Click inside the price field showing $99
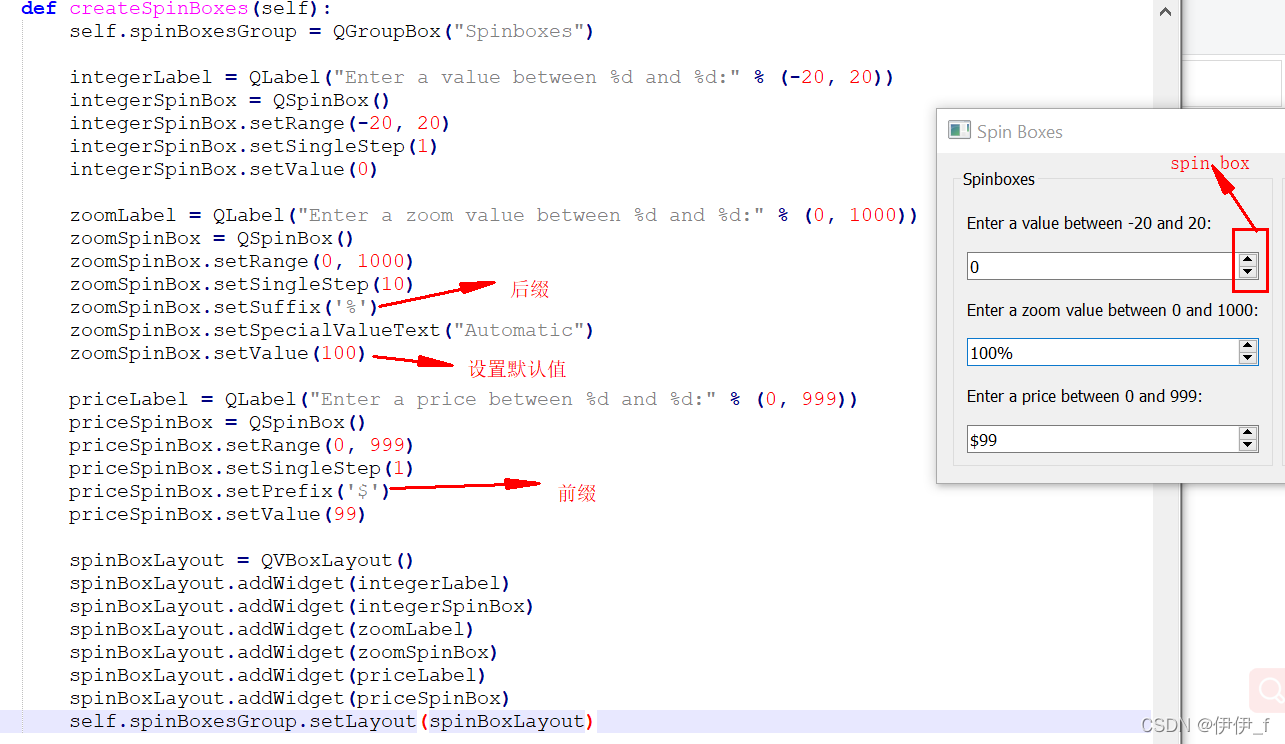This screenshot has width=1285, height=744. point(1090,439)
